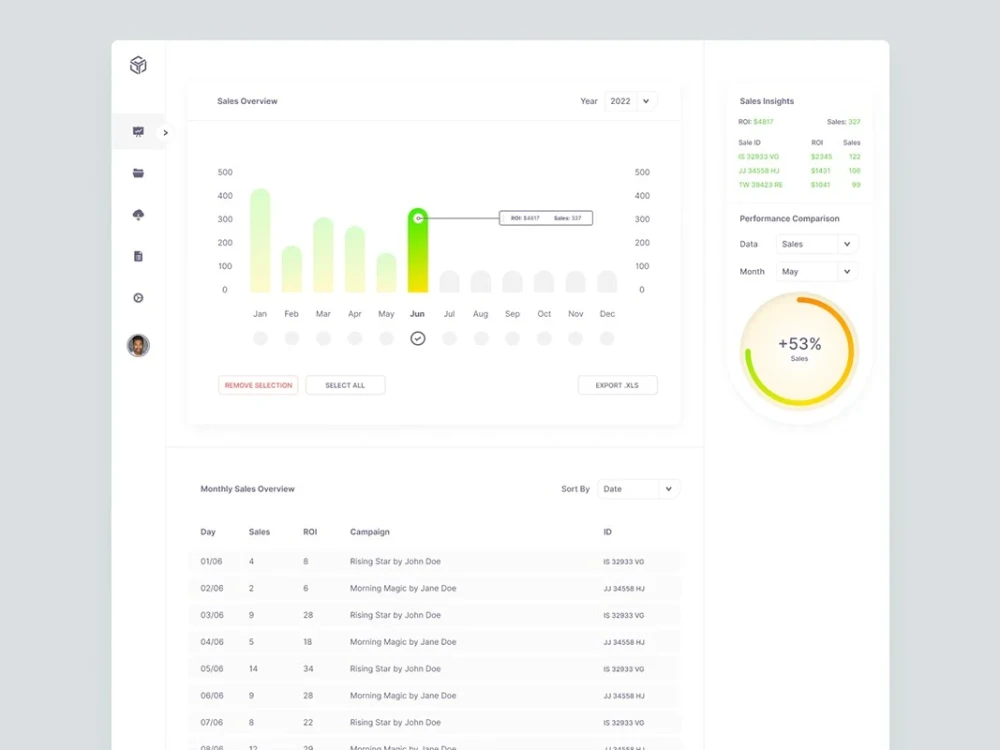
Task: Click the Sales column header in table
Action: [x=259, y=532]
